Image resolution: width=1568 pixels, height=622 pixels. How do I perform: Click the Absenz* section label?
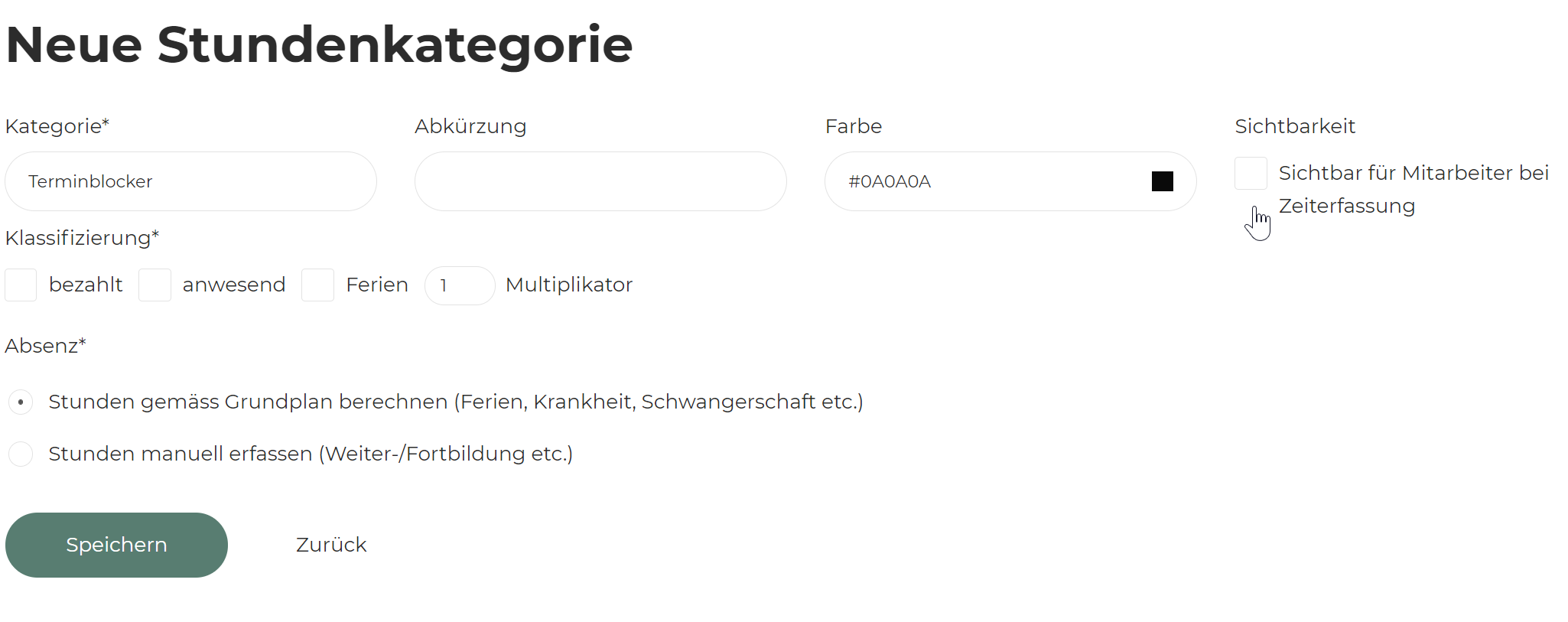[x=46, y=346]
